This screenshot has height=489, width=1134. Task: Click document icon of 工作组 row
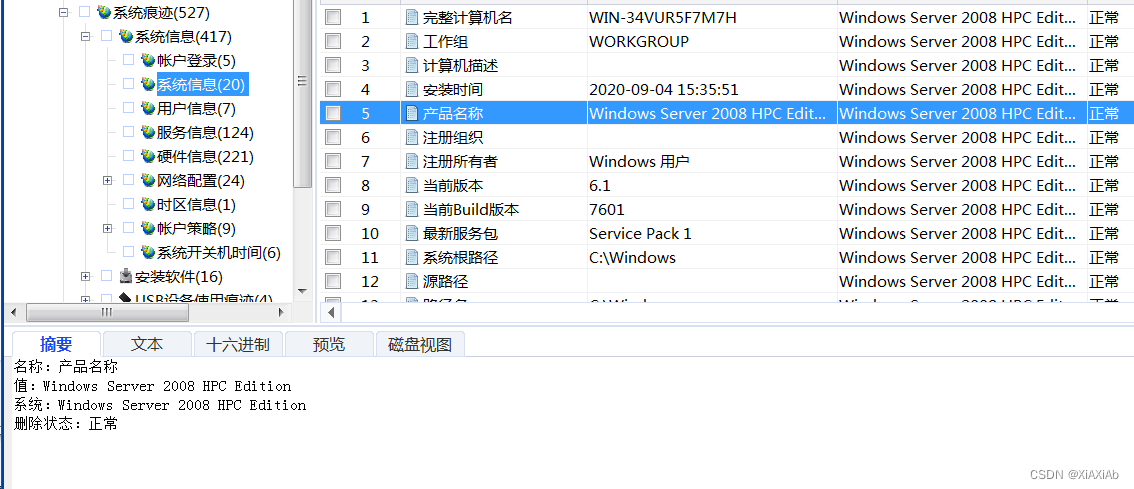tap(412, 41)
